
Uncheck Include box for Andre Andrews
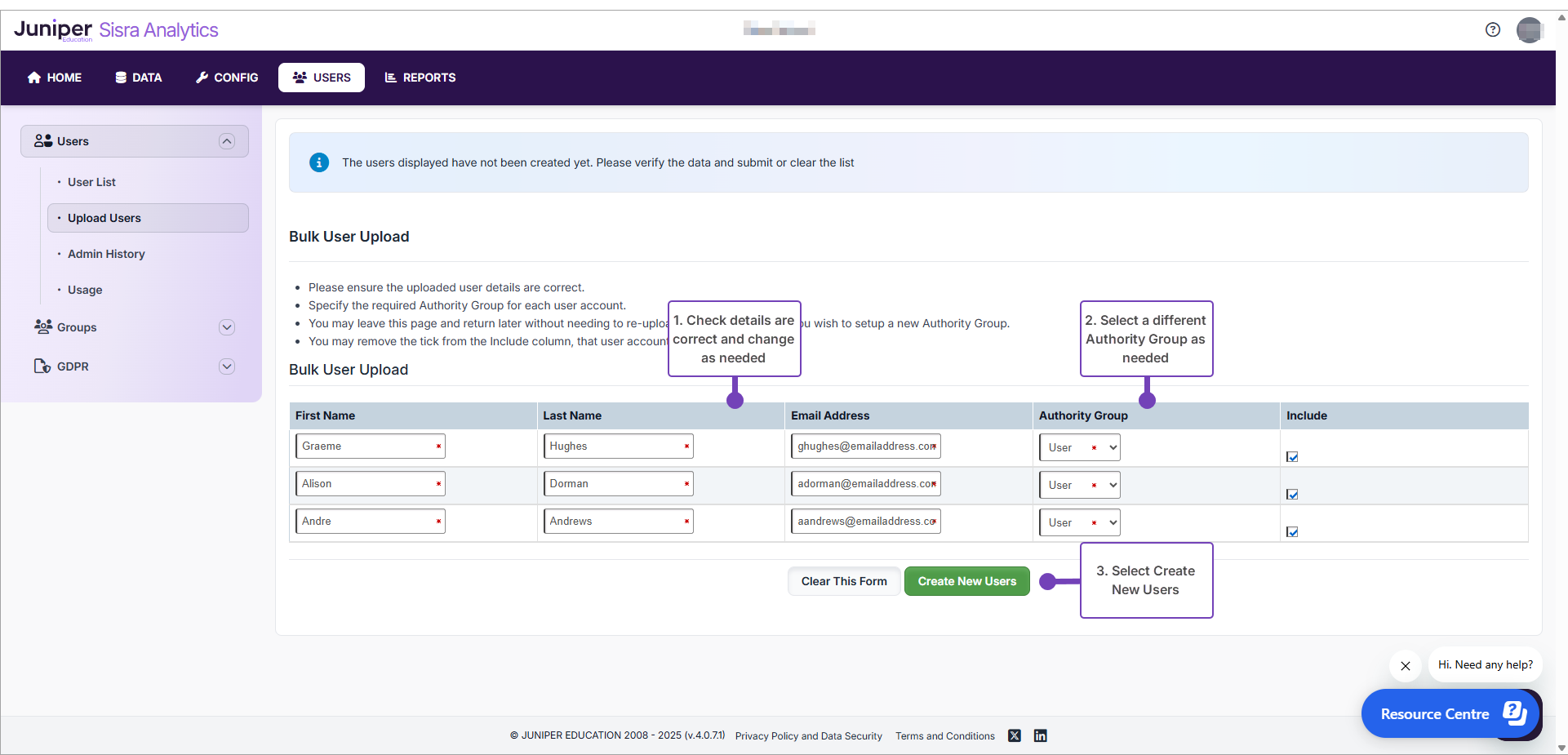(1292, 532)
